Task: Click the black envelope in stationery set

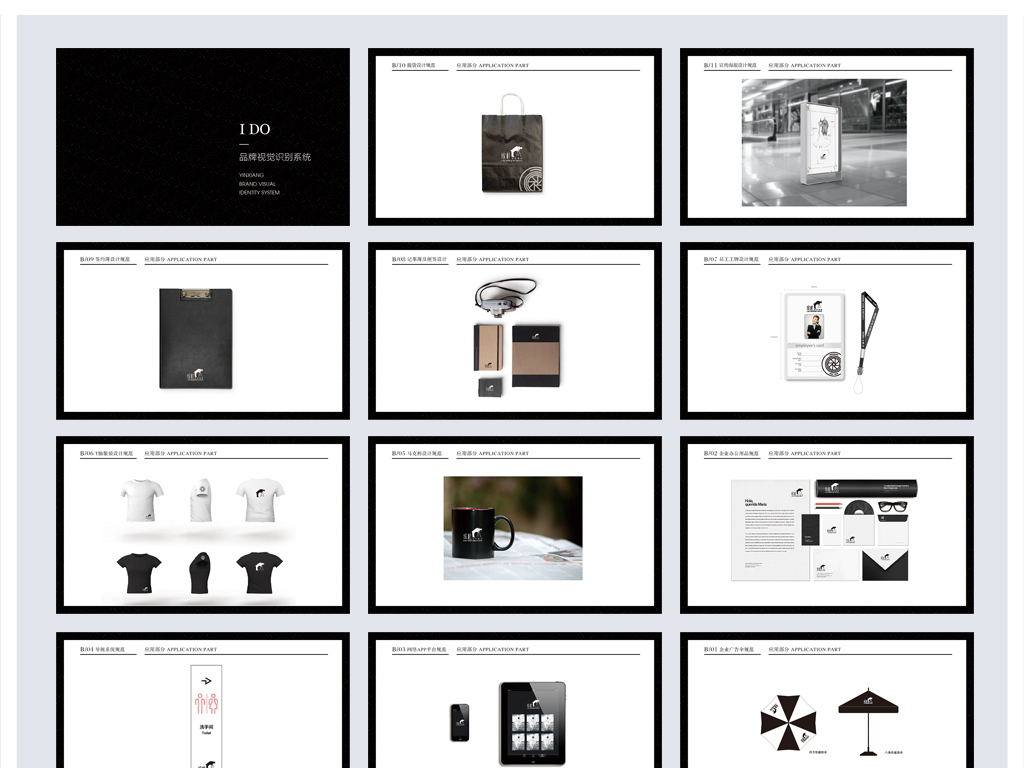Action: coord(885,566)
